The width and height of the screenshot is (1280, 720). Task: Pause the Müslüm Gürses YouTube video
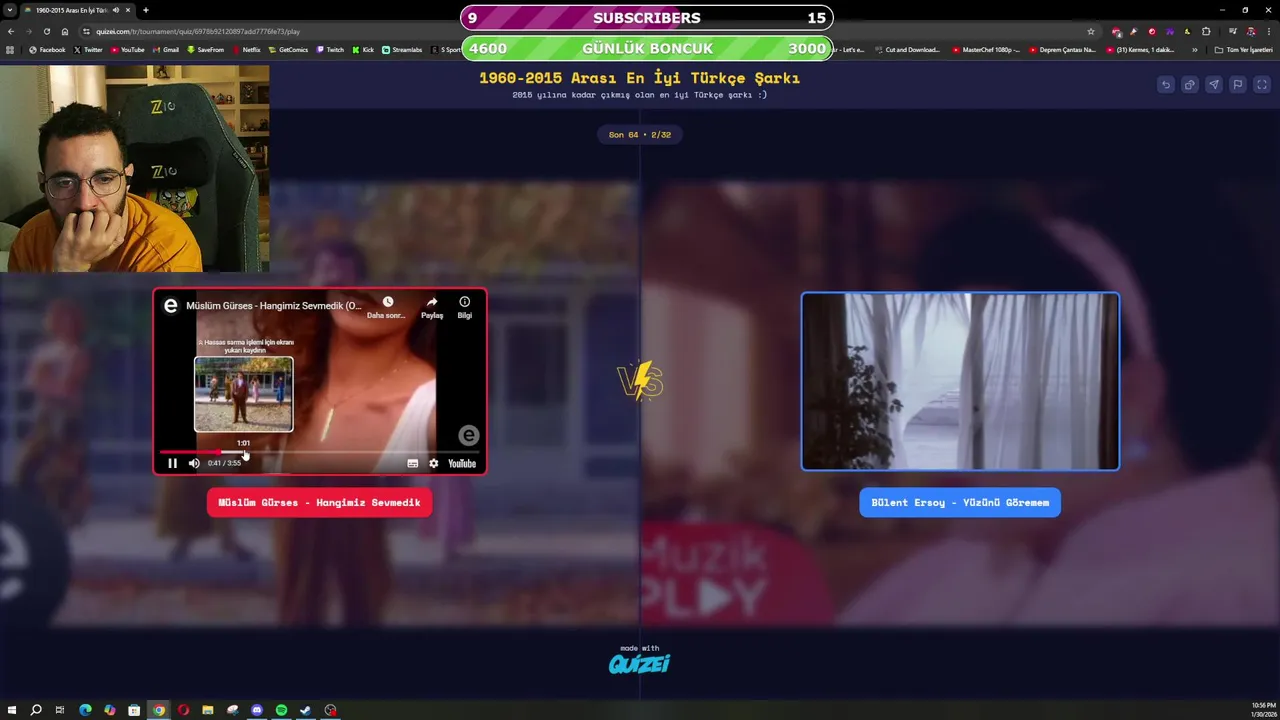point(172,463)
